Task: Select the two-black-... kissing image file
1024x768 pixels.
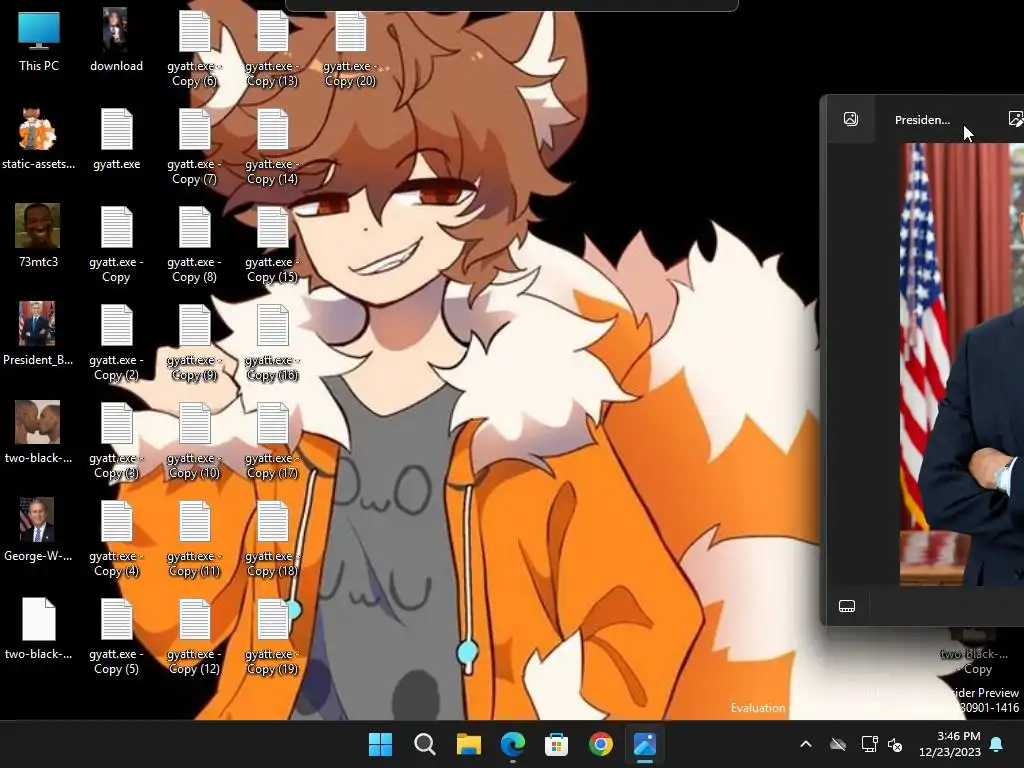Action: [38, 432]
